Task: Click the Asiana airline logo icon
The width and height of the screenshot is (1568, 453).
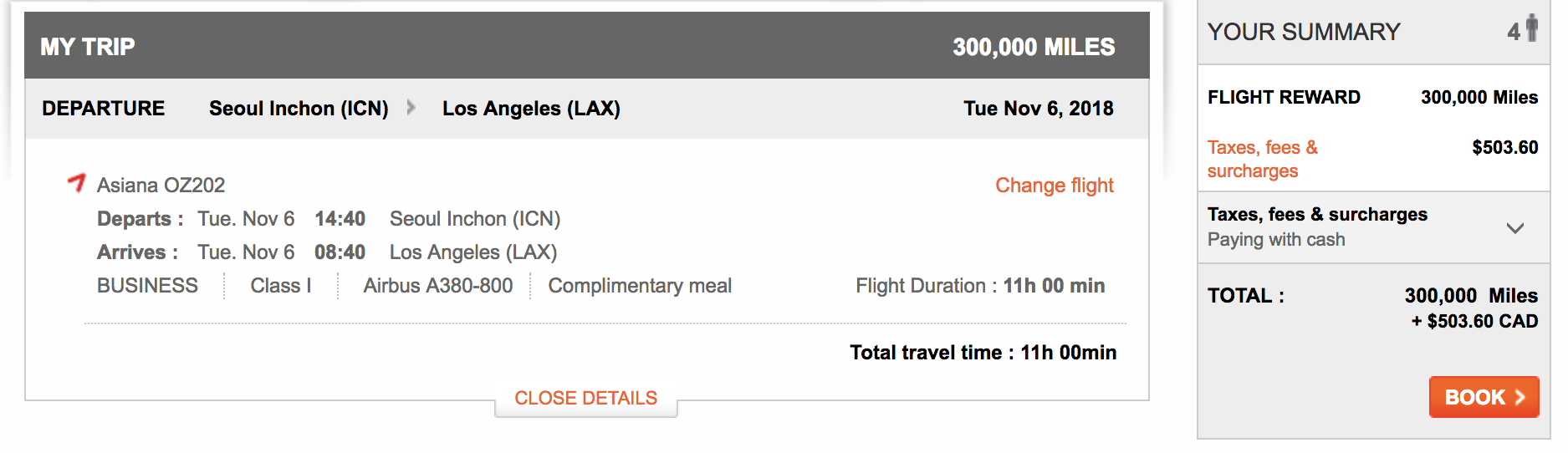Action: tap(77, 182)
